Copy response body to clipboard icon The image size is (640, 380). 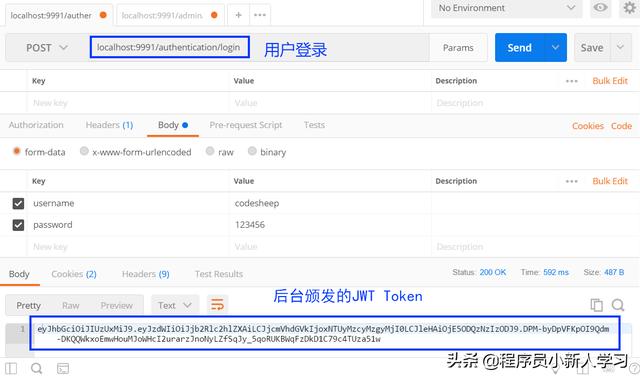[x=596, y=304]
